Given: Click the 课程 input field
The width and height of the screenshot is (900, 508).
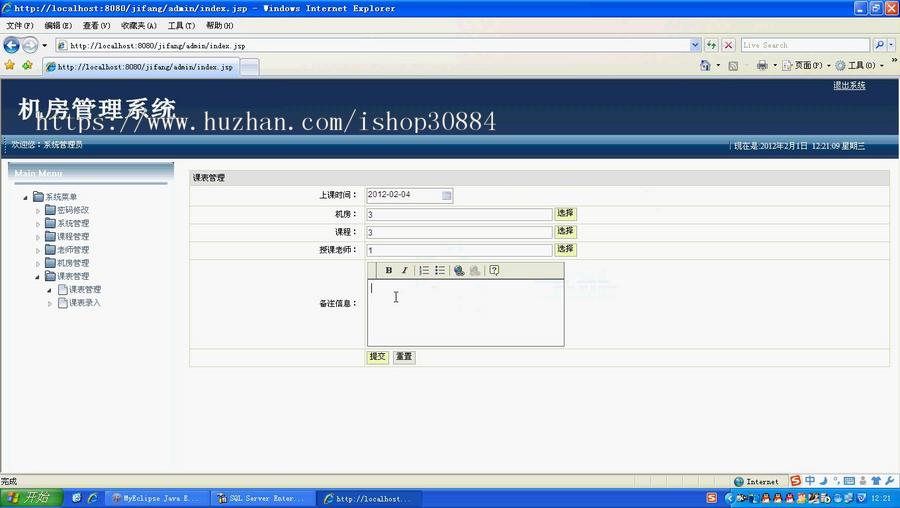Looking at the screenshot, I should 459,232.
